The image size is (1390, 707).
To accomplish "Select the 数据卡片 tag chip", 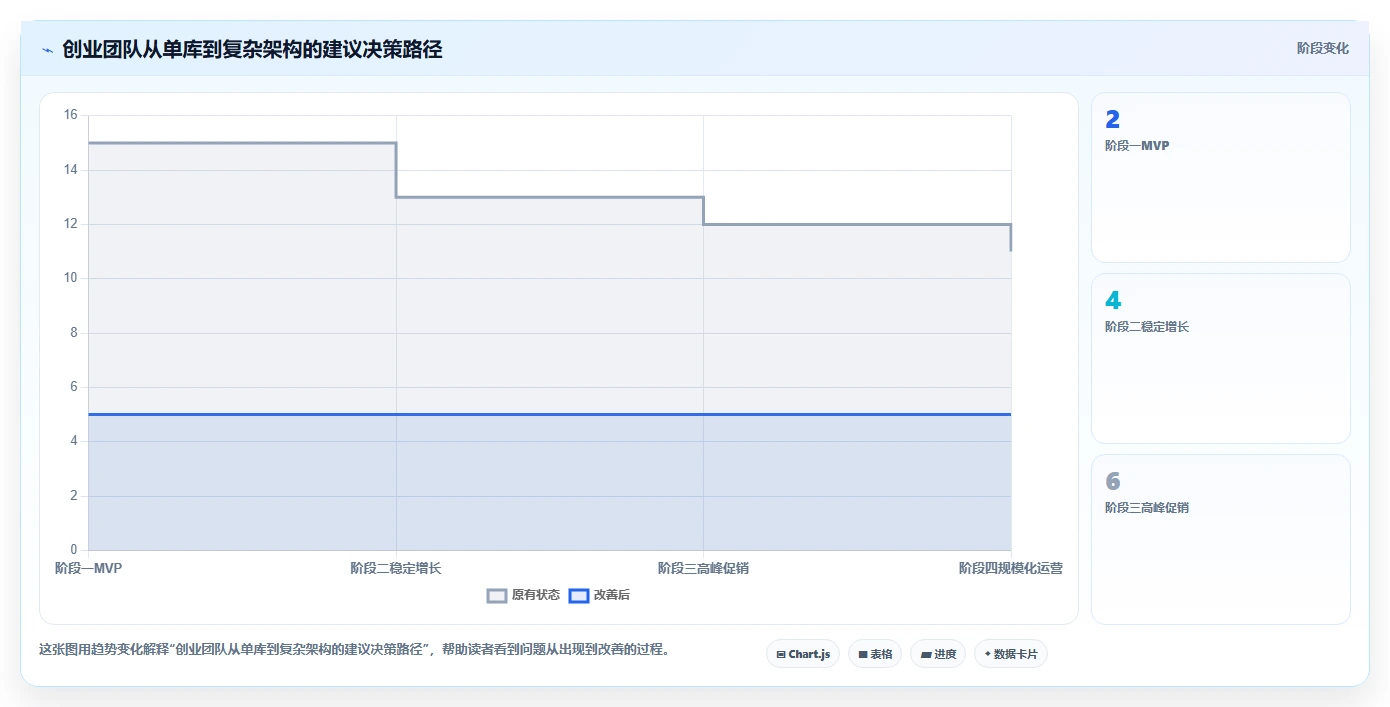I will click(x=1011, y=654).
